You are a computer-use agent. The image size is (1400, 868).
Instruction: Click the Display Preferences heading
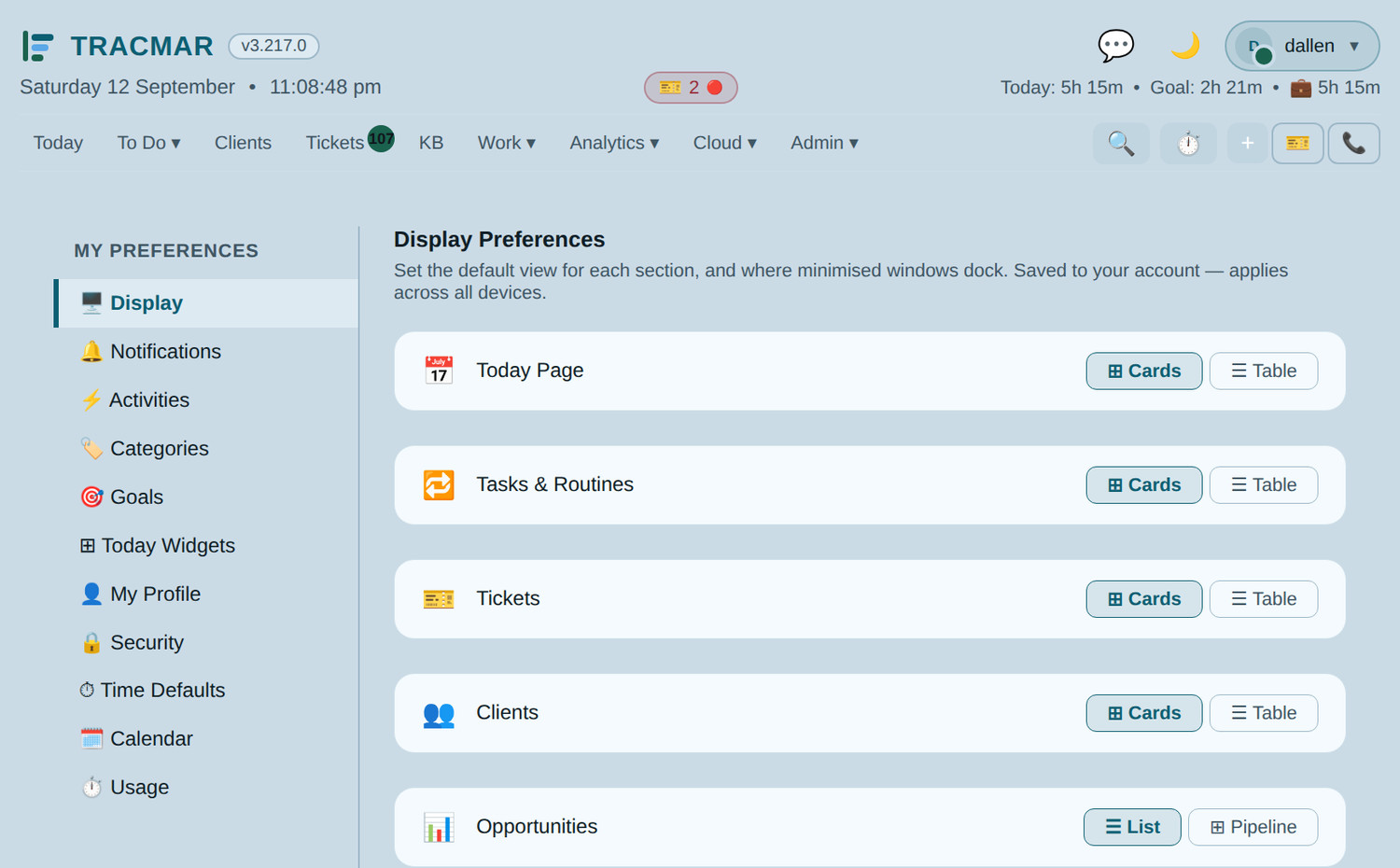(499, 240)
